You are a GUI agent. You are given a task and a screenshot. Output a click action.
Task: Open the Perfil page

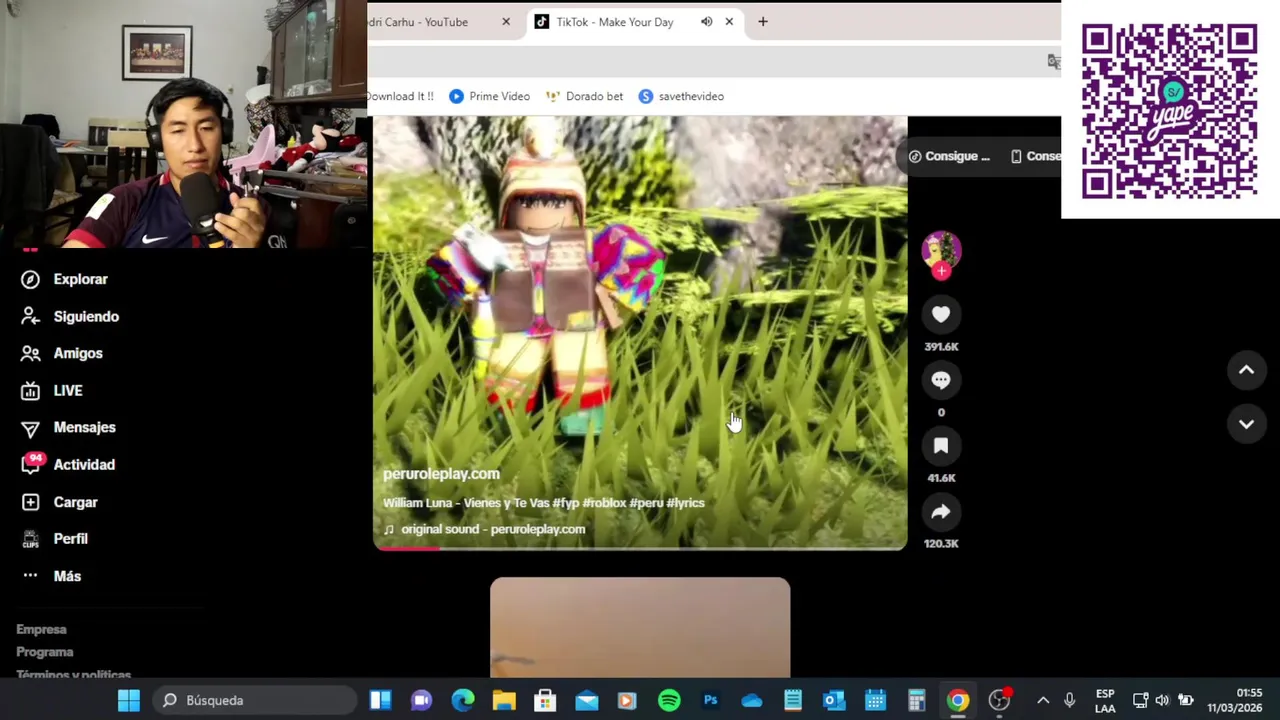tap(55, 538)
